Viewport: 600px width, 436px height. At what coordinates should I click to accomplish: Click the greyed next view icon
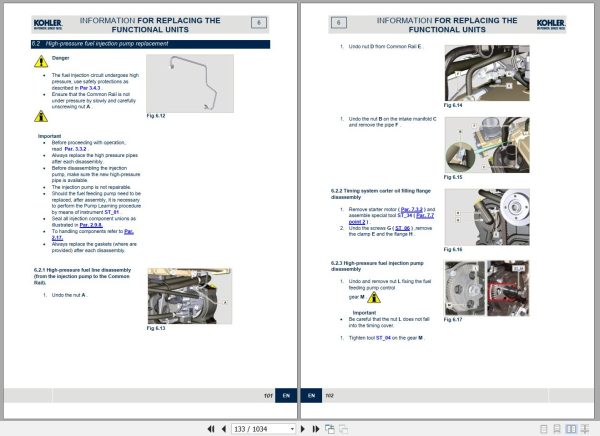[x=344, y=429]
